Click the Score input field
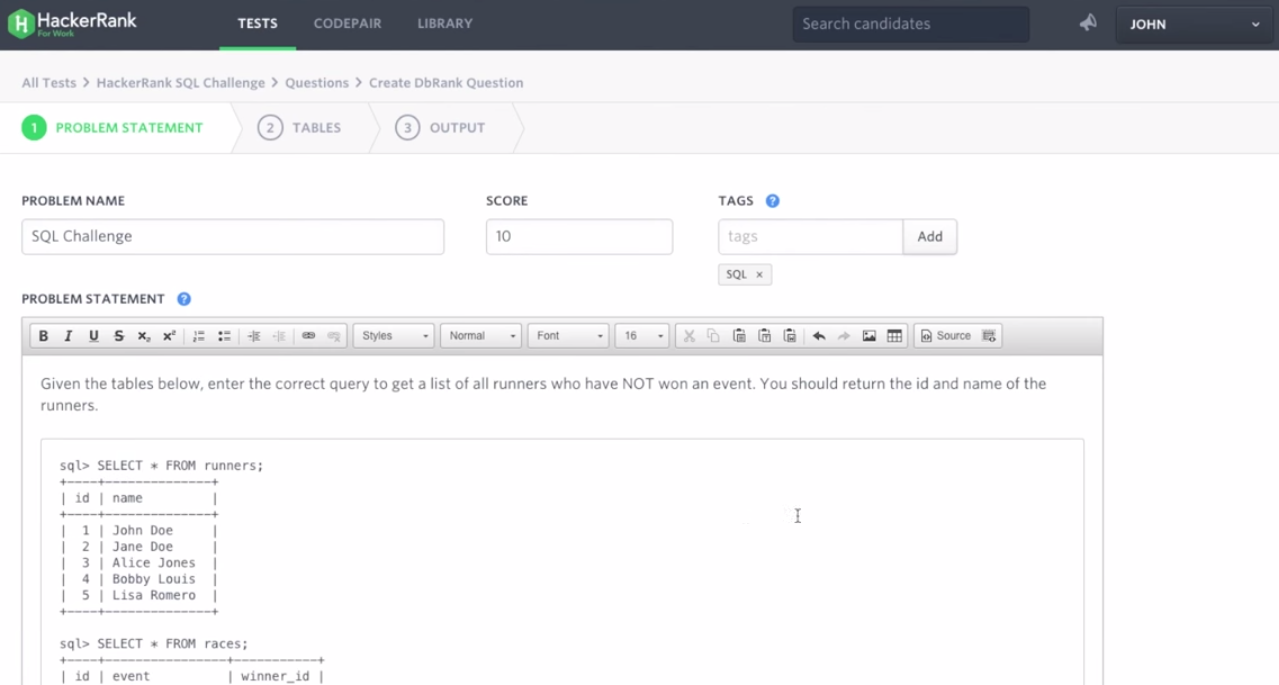This screenshot has height=685, width=1279. (x=579, y=237)
